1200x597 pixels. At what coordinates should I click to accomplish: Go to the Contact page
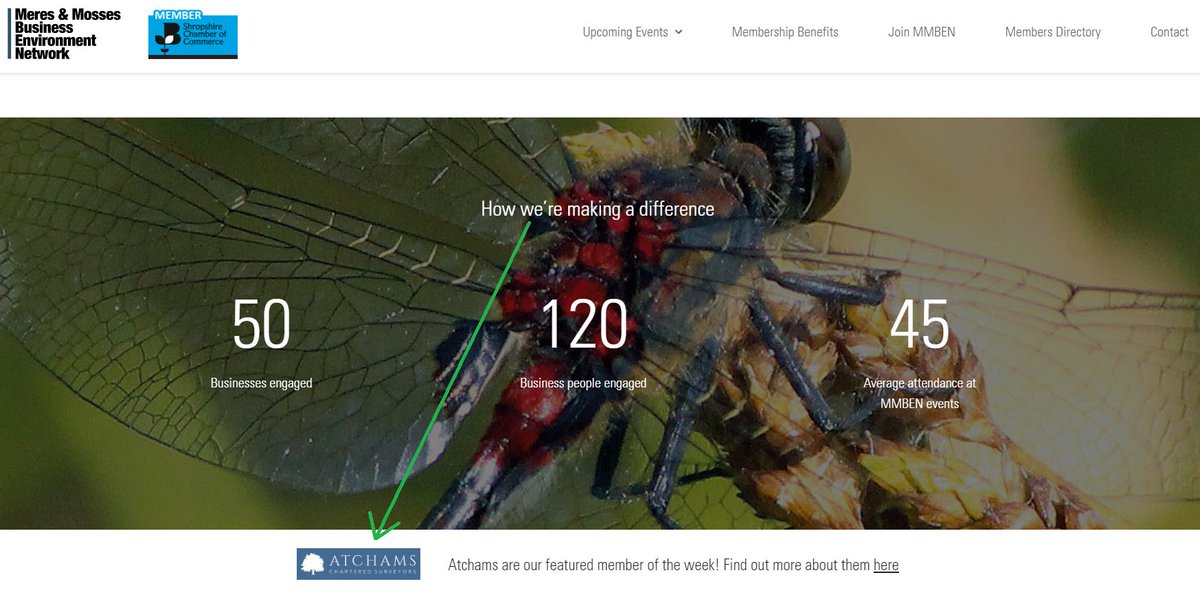(1169, 32)
